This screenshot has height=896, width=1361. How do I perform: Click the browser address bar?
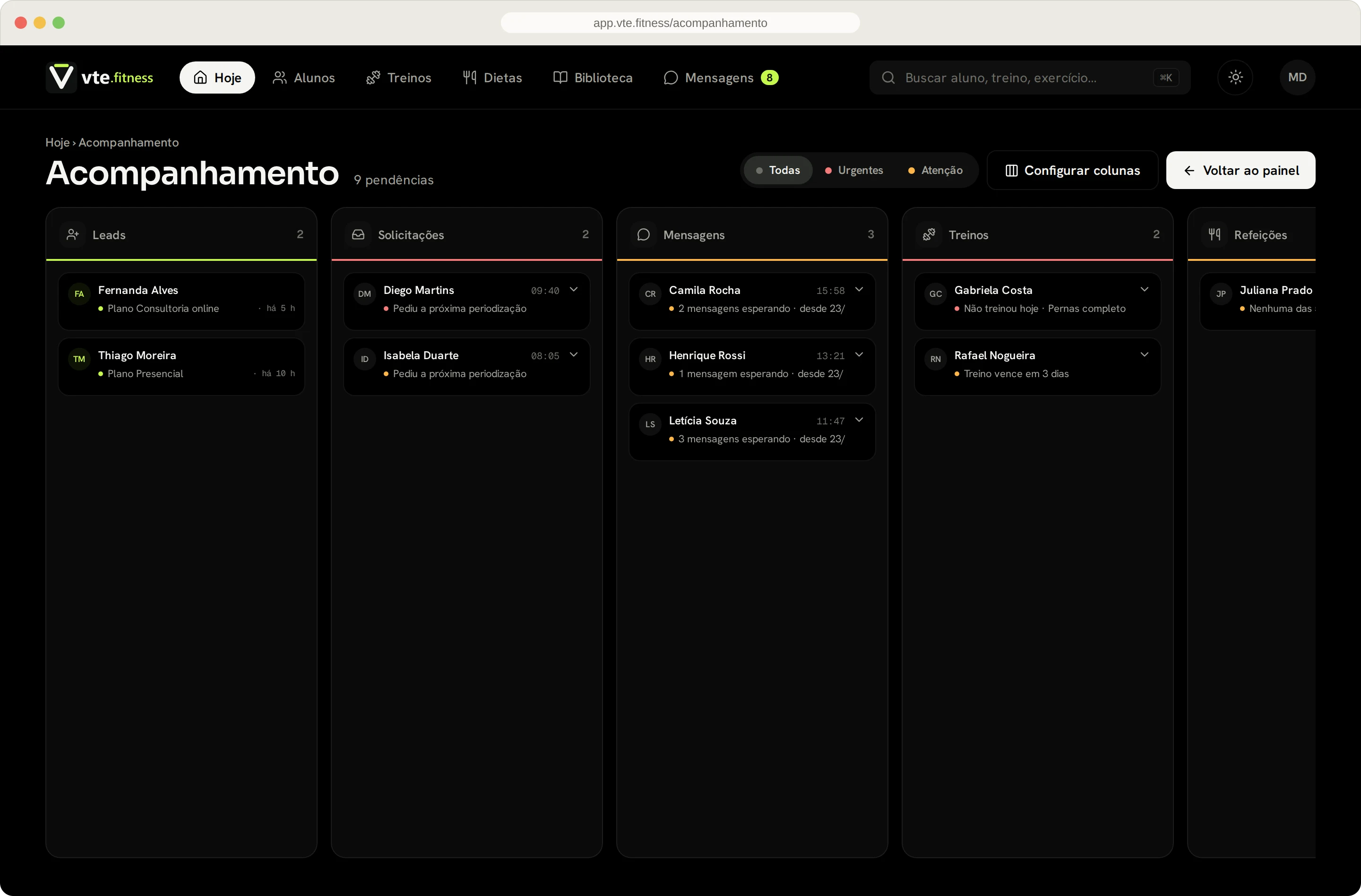coord(680,23)
